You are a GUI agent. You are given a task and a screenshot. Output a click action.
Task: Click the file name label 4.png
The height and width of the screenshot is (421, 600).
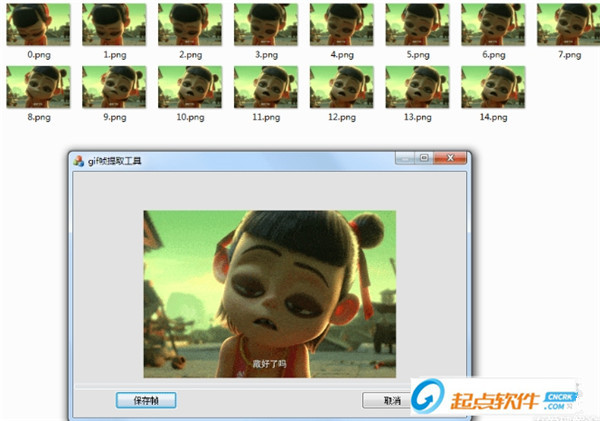tap(342, 55)
